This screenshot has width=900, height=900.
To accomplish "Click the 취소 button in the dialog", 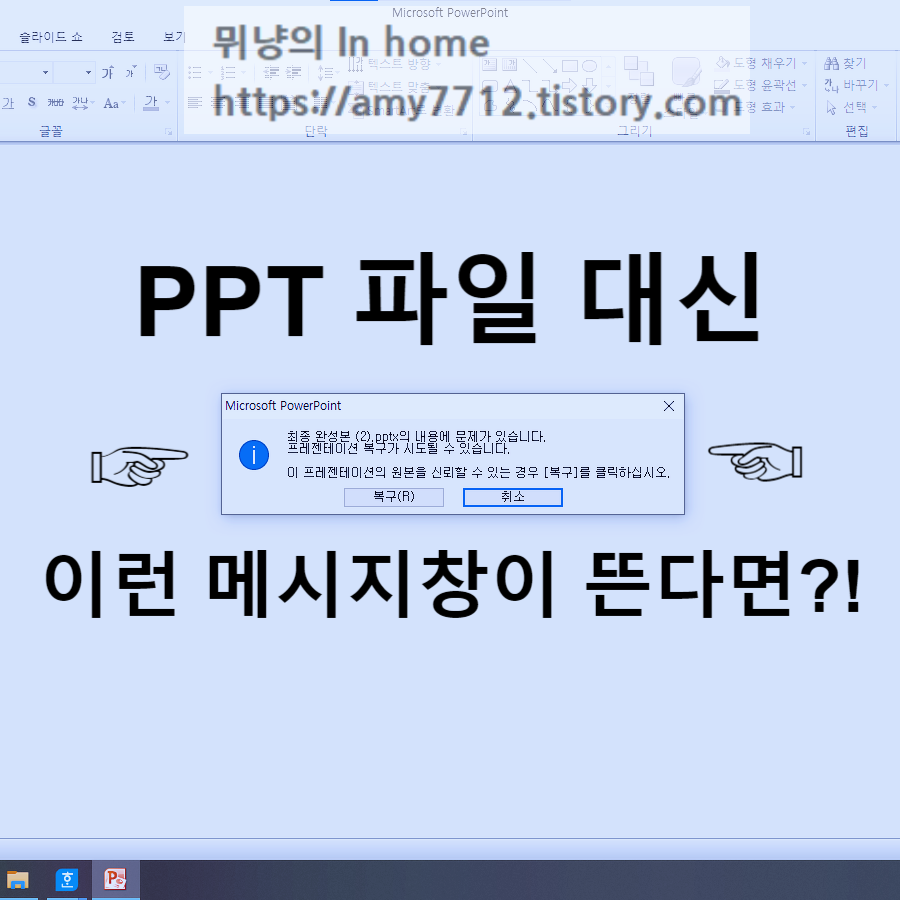I will tap(513, 497).
